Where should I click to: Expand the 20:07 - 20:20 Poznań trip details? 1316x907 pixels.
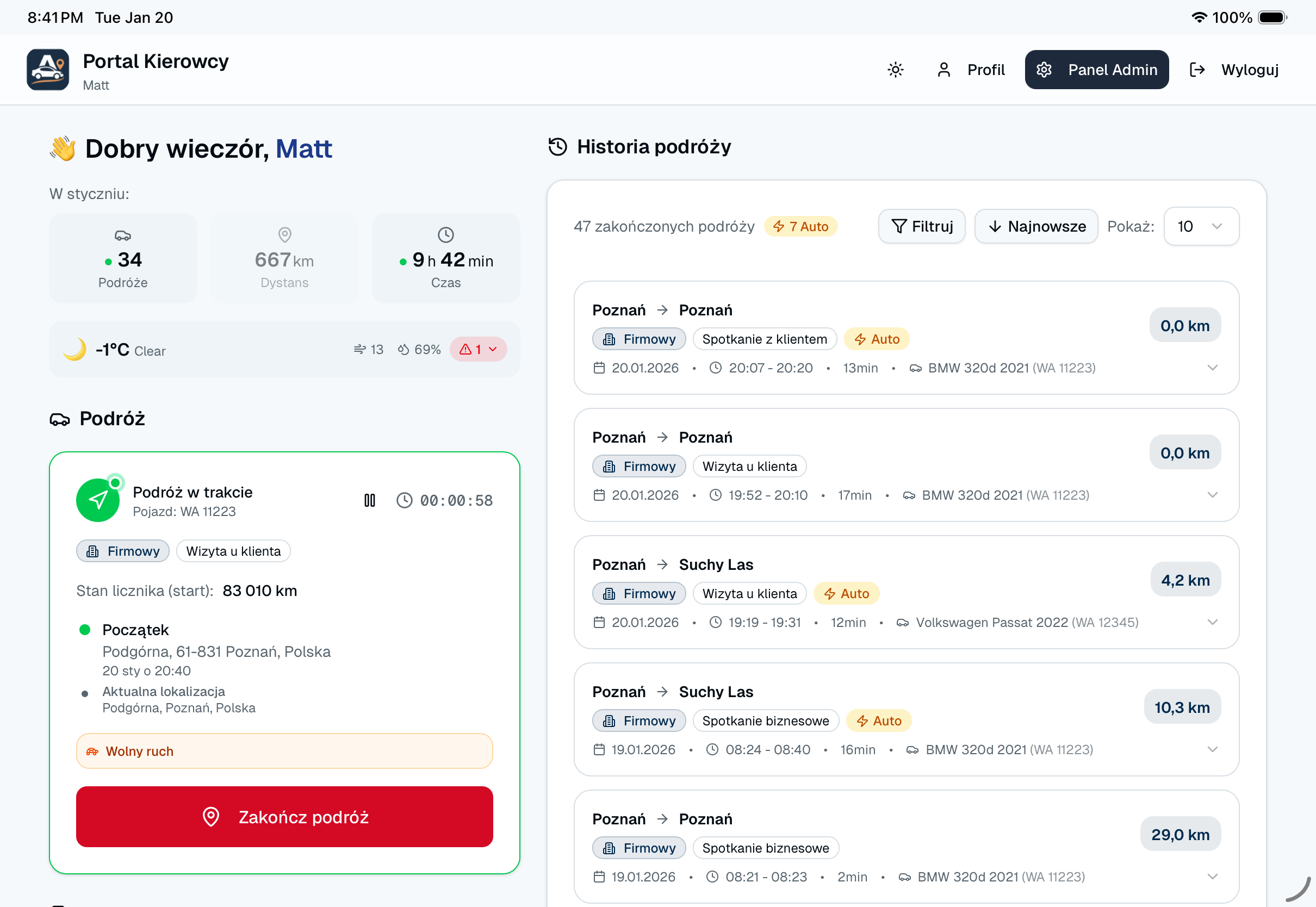point(1212,368)
